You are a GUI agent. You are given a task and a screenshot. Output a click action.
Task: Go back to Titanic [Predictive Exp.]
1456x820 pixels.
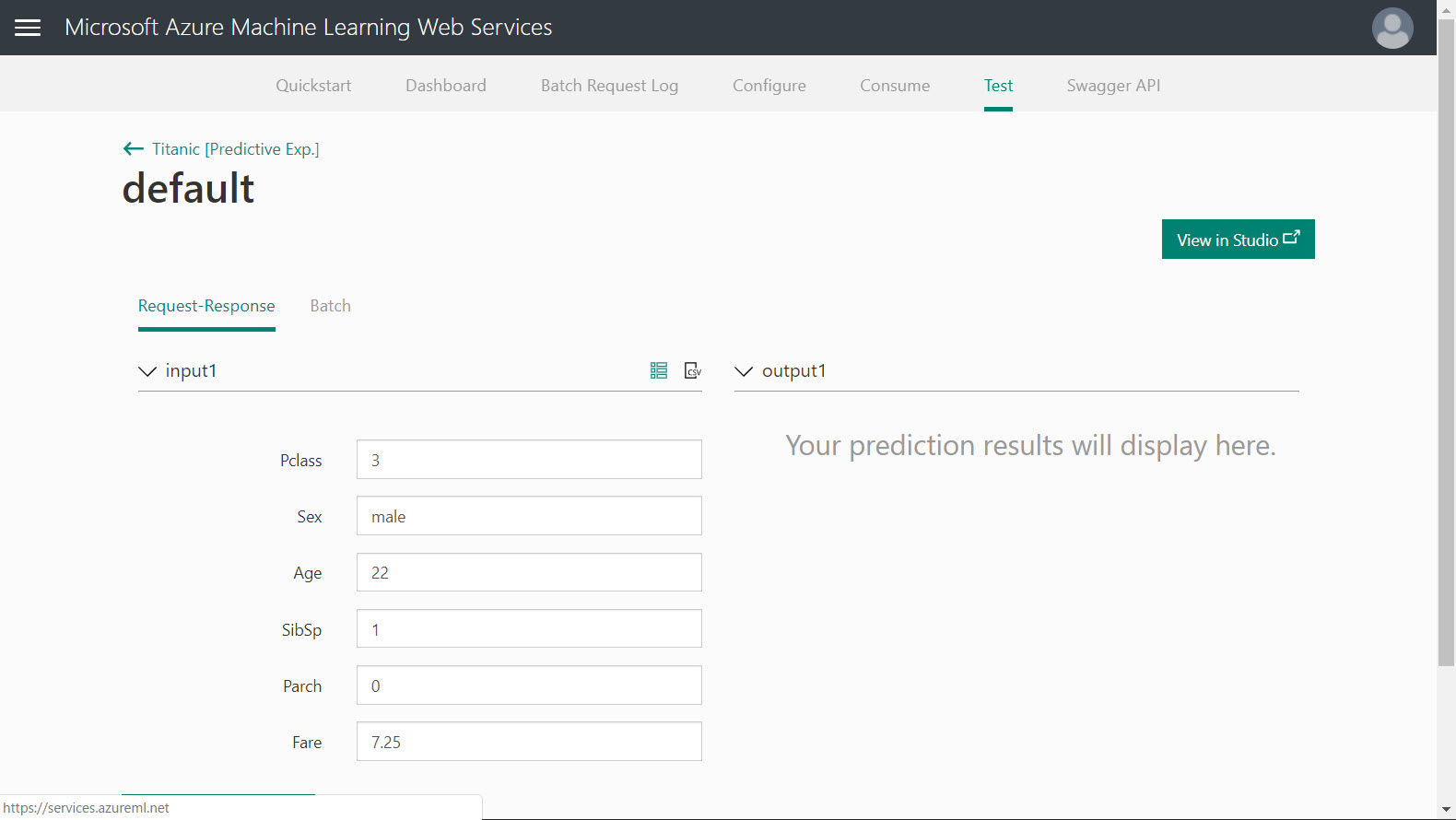(x=236, y=149)
